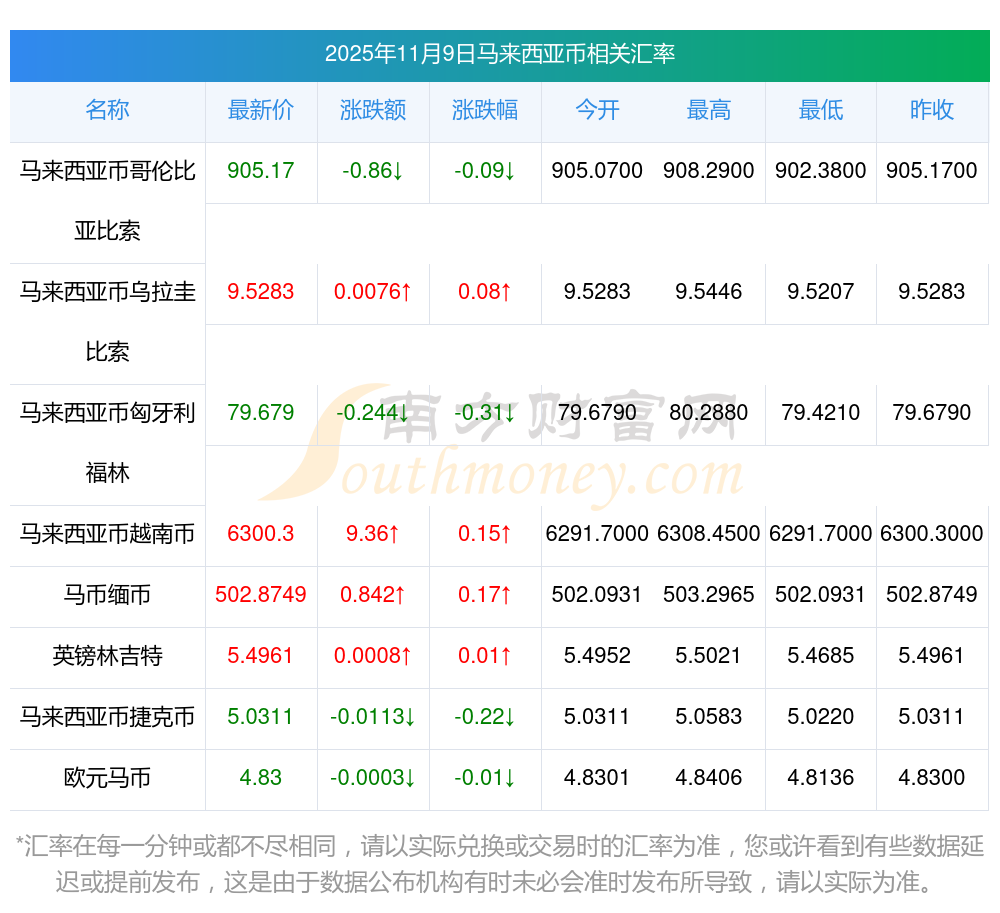
Task: Select the 马来西亚币捷克币 currency pair
Action: coord(107,717)
